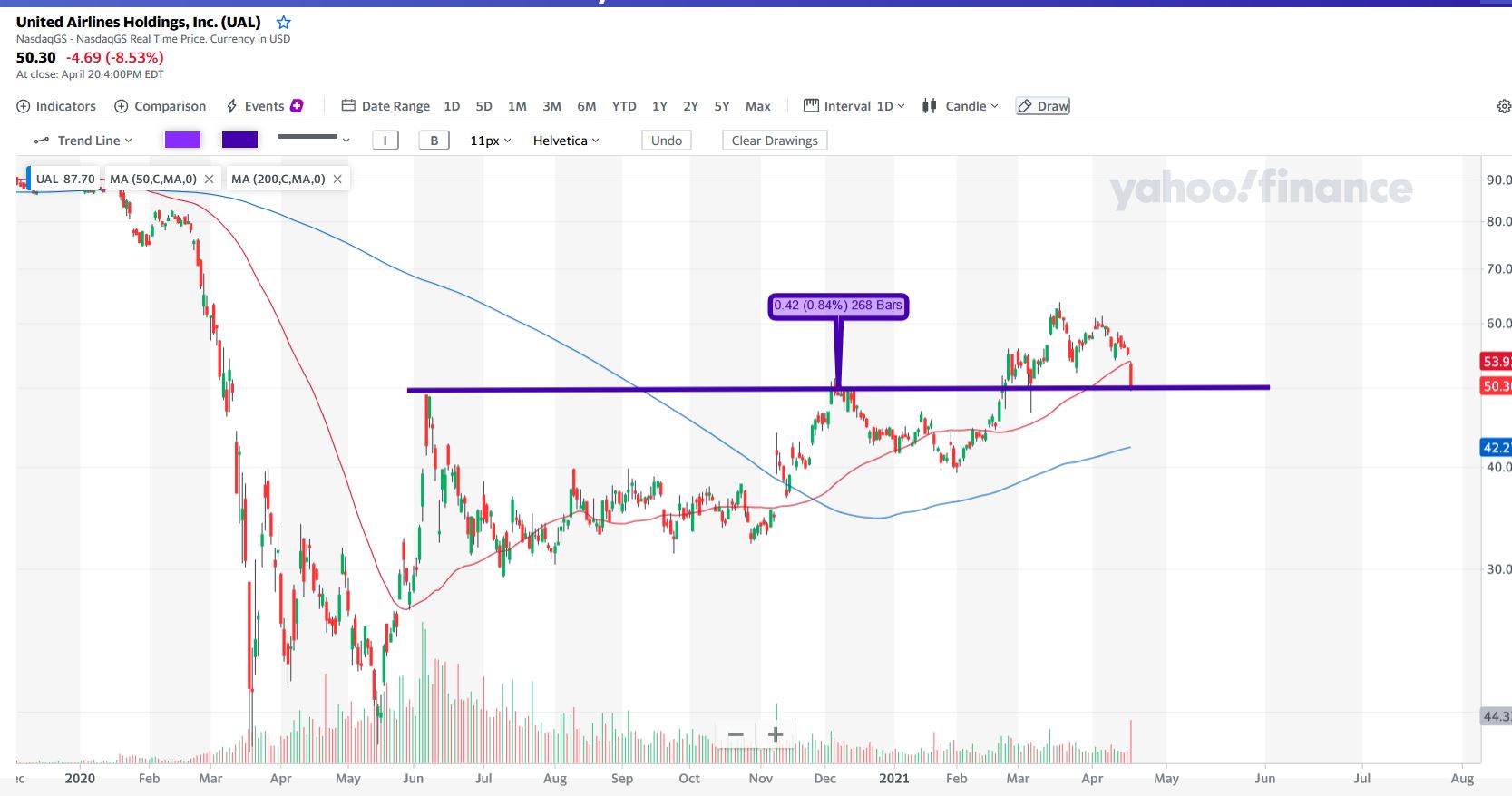This screenshot has height=796, width=1512.
Task: Expand the line style dropdown
Action: click(x=314, y=140)
